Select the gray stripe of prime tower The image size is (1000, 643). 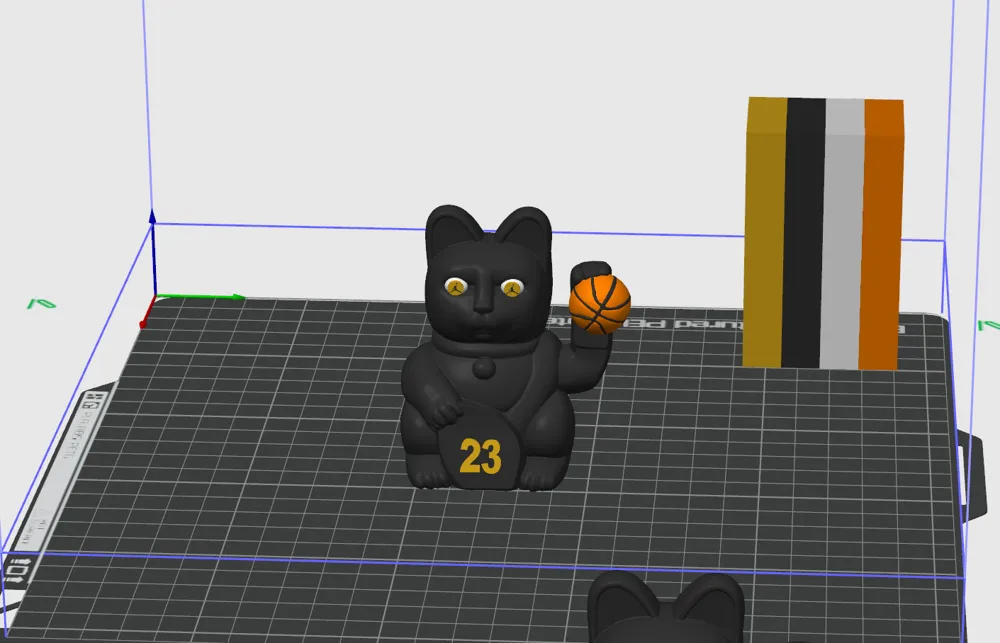click(842, 234)
